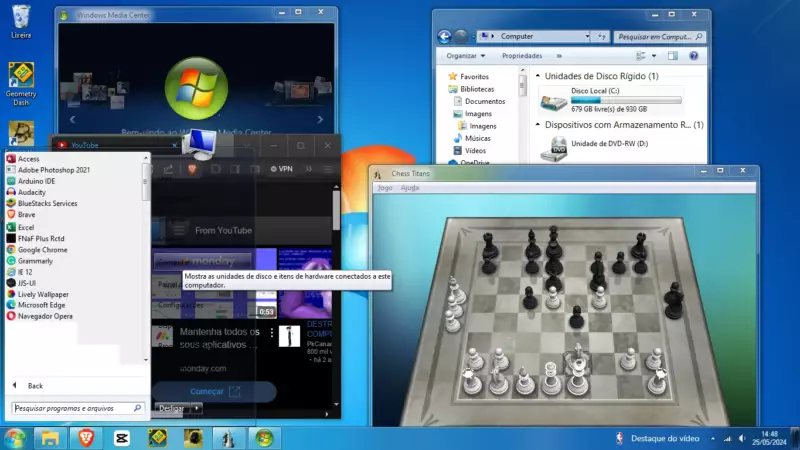This screenshot has height=450, width=800.
Task: Refresh the Computer window address bar
Action: [x=602, y=37]
